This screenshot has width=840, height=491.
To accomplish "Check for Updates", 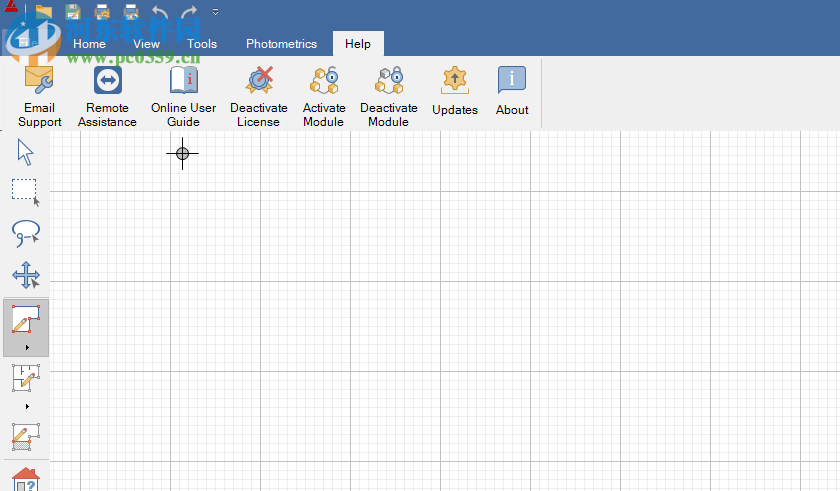I will (x=455, y=91).
